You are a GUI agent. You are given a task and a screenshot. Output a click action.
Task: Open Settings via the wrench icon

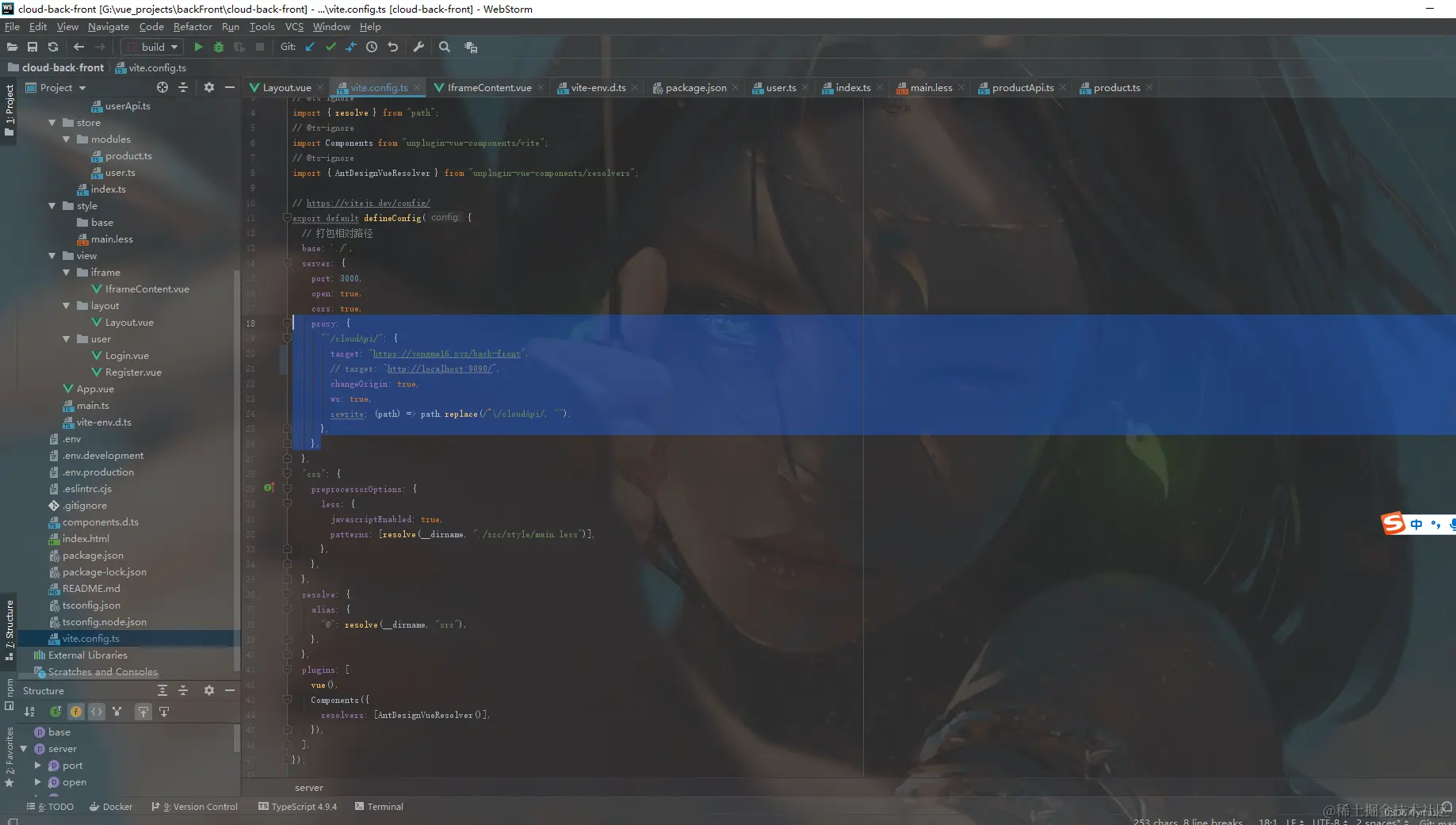[x=418, y=47]
